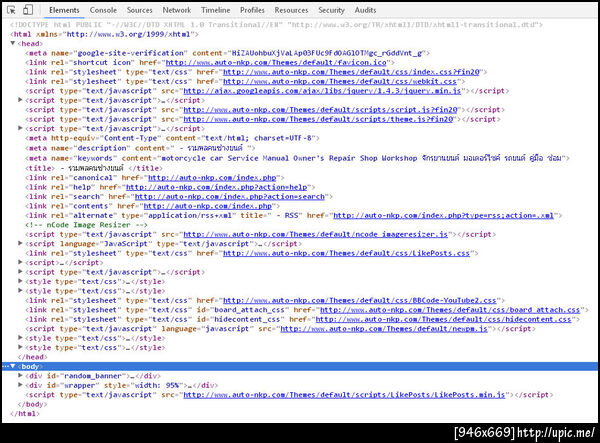
Task: Open the Network tab
Action: tap(176, 10)
